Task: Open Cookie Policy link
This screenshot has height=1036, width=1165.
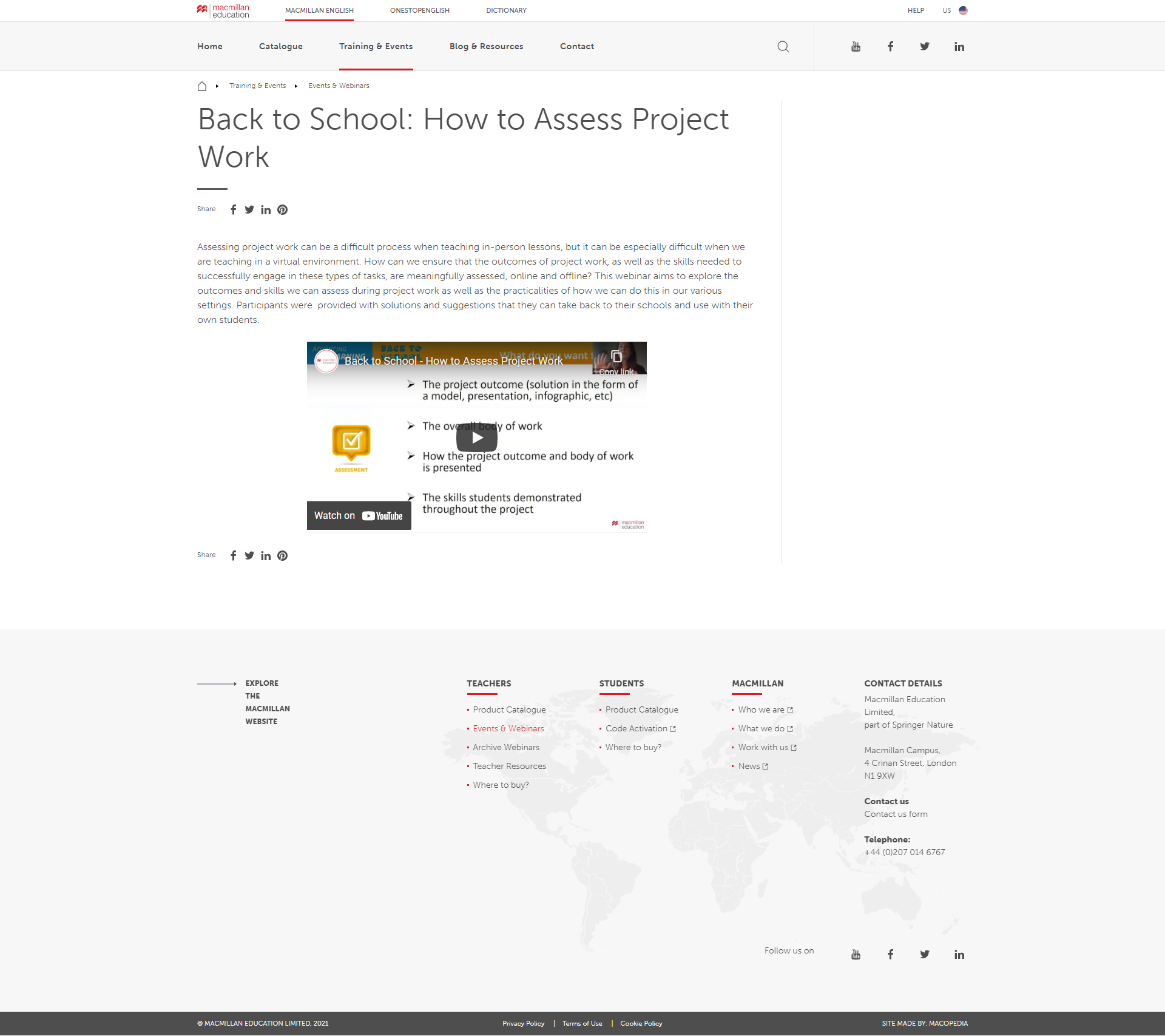Action: tap(641, 1024)
